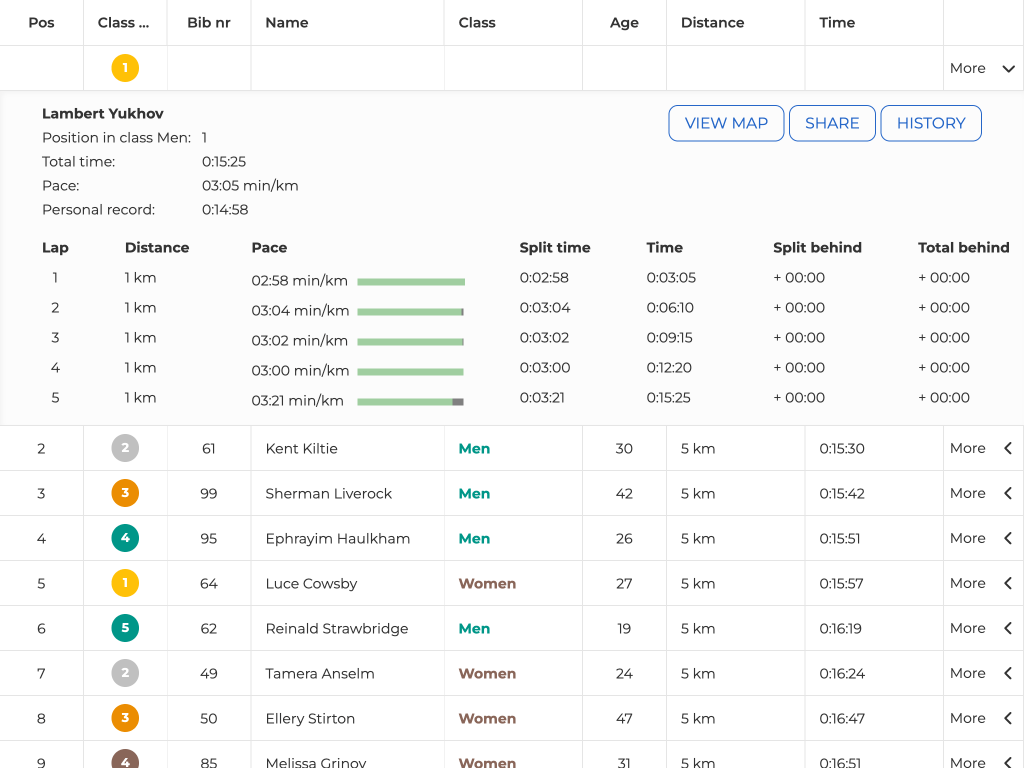This screenshot has width=1024, height=768.
Task: Click the lap 5 pace bar
Action: (x=410, y=401)
